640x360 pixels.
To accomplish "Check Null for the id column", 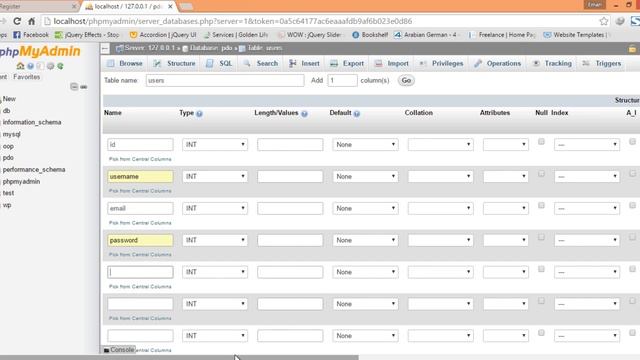I will [x=541, y=142].
